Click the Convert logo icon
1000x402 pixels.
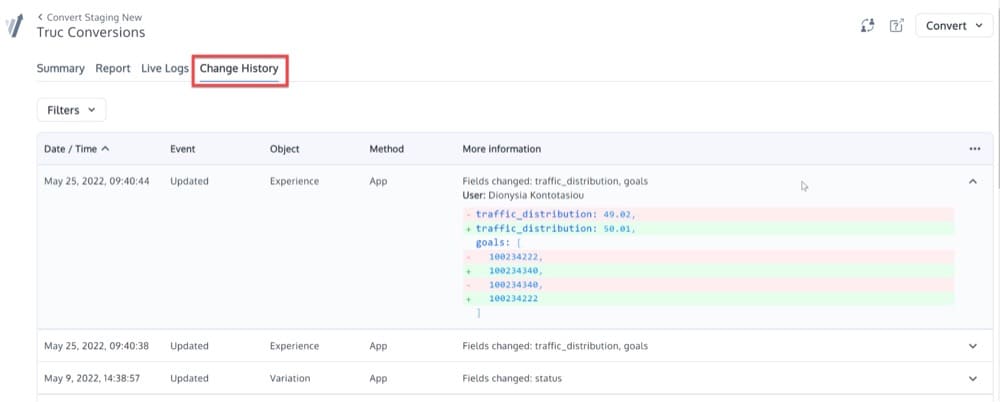coord(14,26)
